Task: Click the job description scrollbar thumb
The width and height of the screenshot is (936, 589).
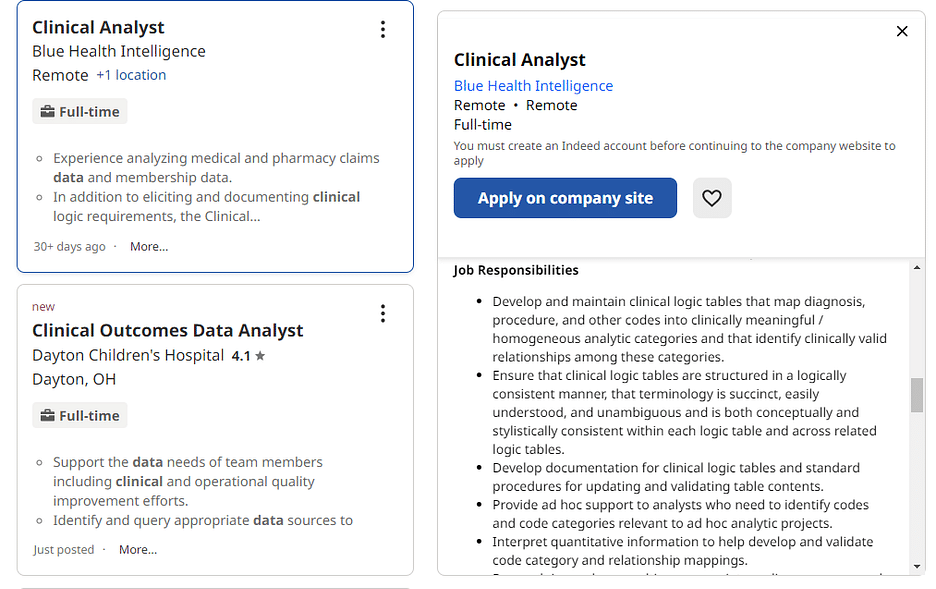Action: (916, 394)
